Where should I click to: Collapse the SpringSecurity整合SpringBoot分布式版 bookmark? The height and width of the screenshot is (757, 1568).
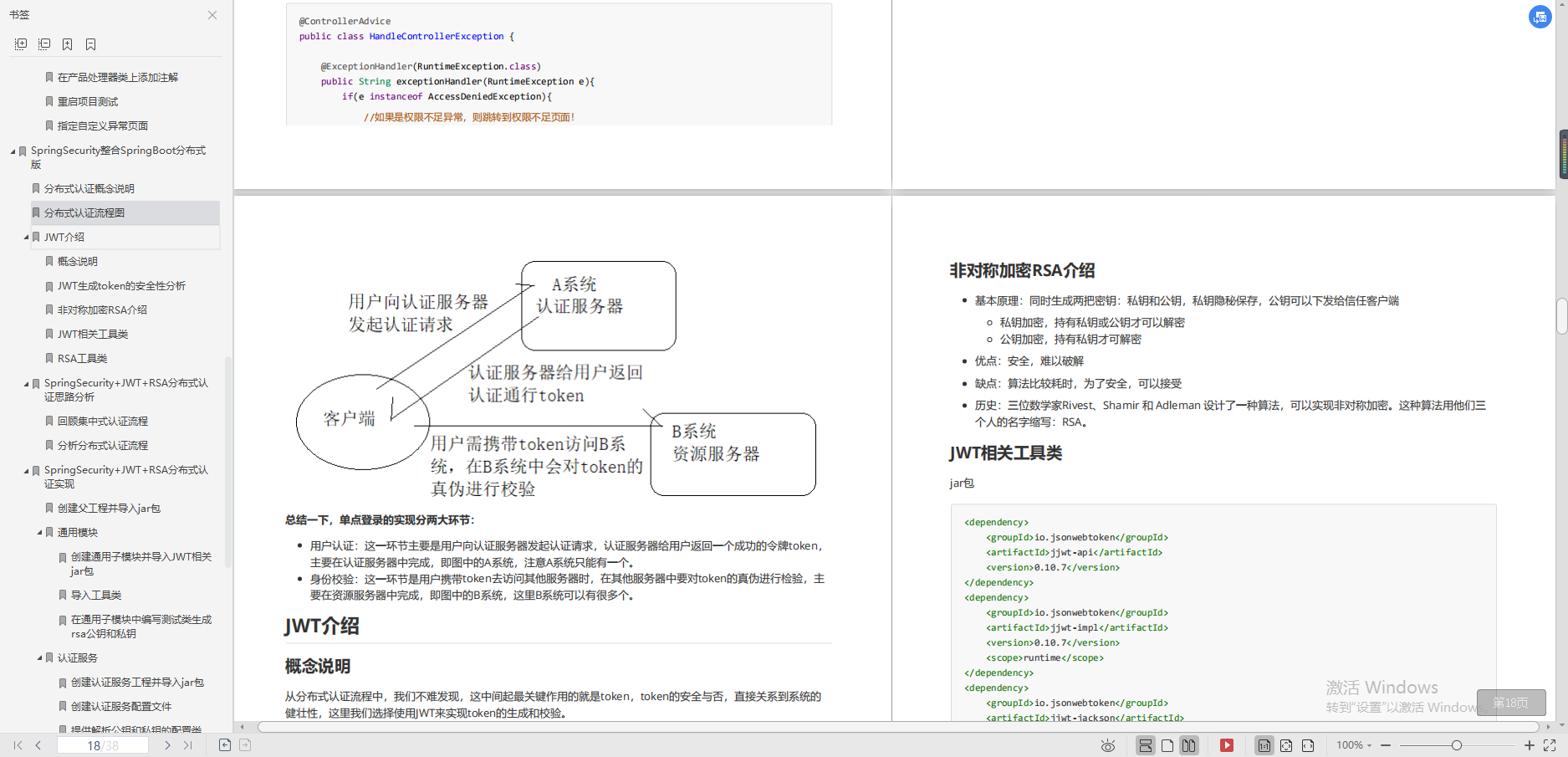point(13,151)
